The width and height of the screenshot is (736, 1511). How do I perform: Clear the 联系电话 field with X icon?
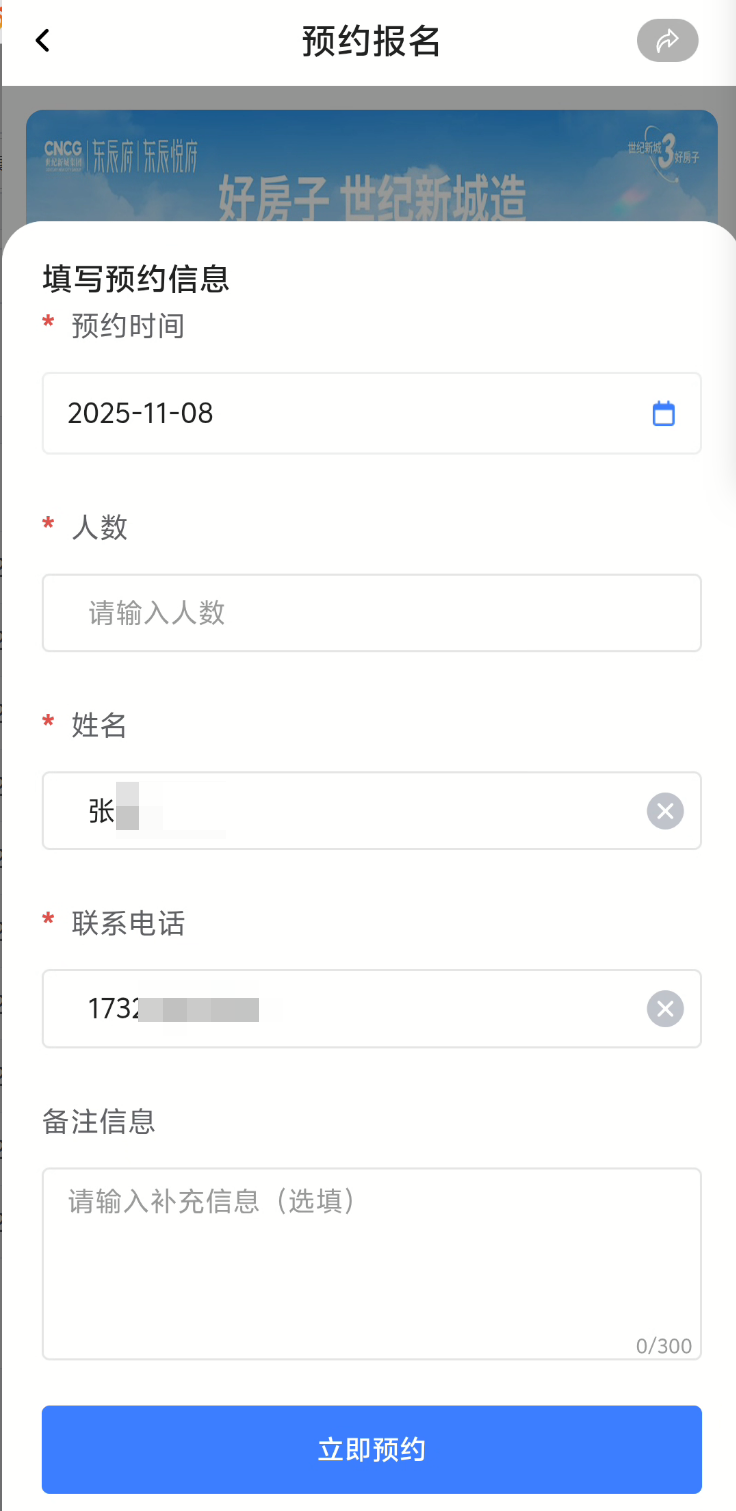(x=665, y=1008)
